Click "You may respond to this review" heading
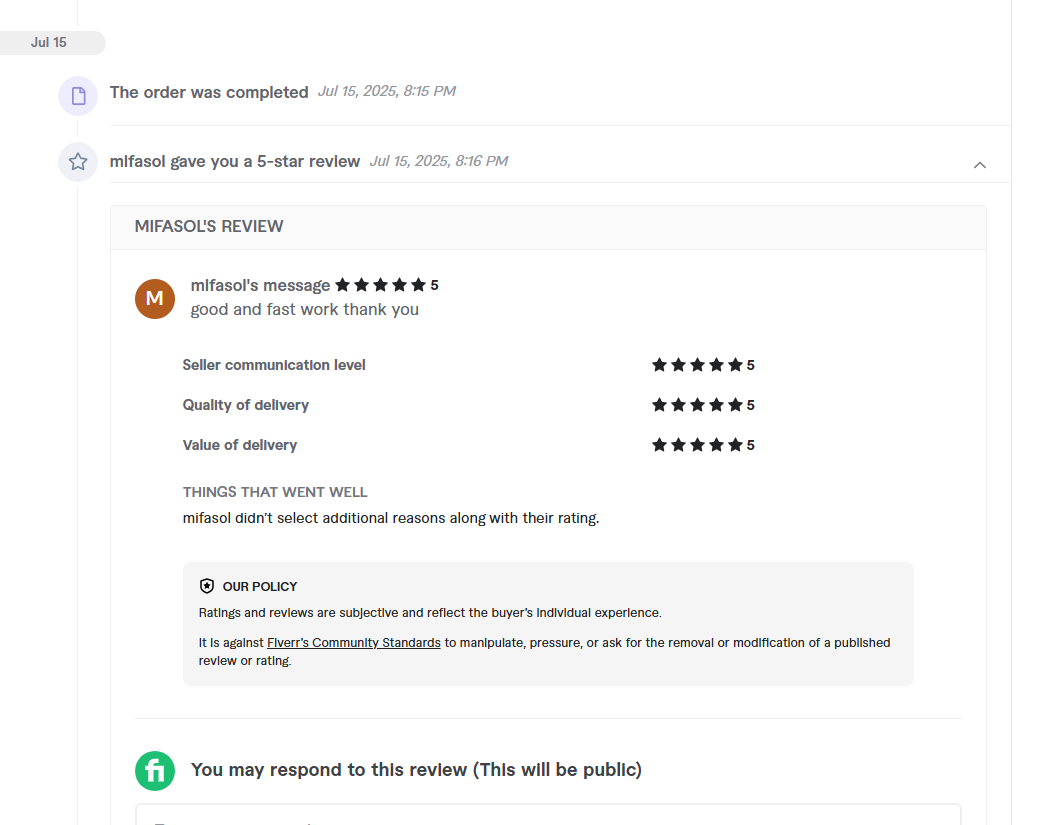The image size is (1041, 825). [x=416, y=770]
